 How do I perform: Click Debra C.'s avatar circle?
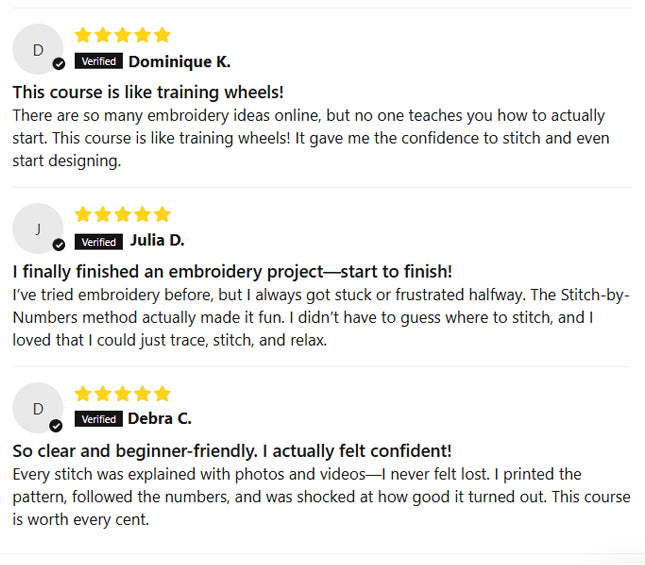(38, 408)
